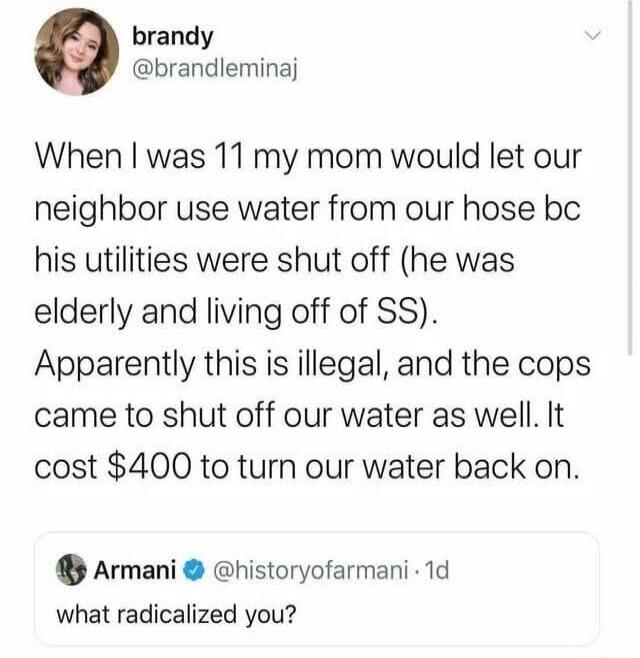Click the 1d timestamp on quoted tweet
640x658 pixels.
[x=436, y=570]
